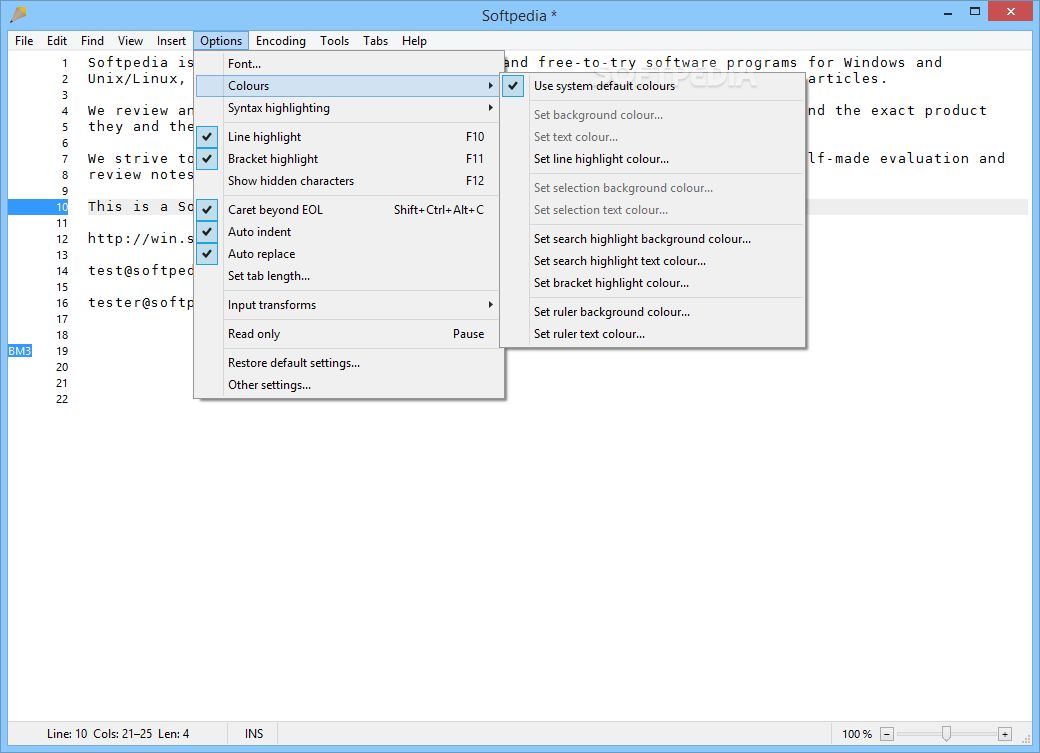Select Set ruler background colour...
The image size is (1040, 753).
653,312
